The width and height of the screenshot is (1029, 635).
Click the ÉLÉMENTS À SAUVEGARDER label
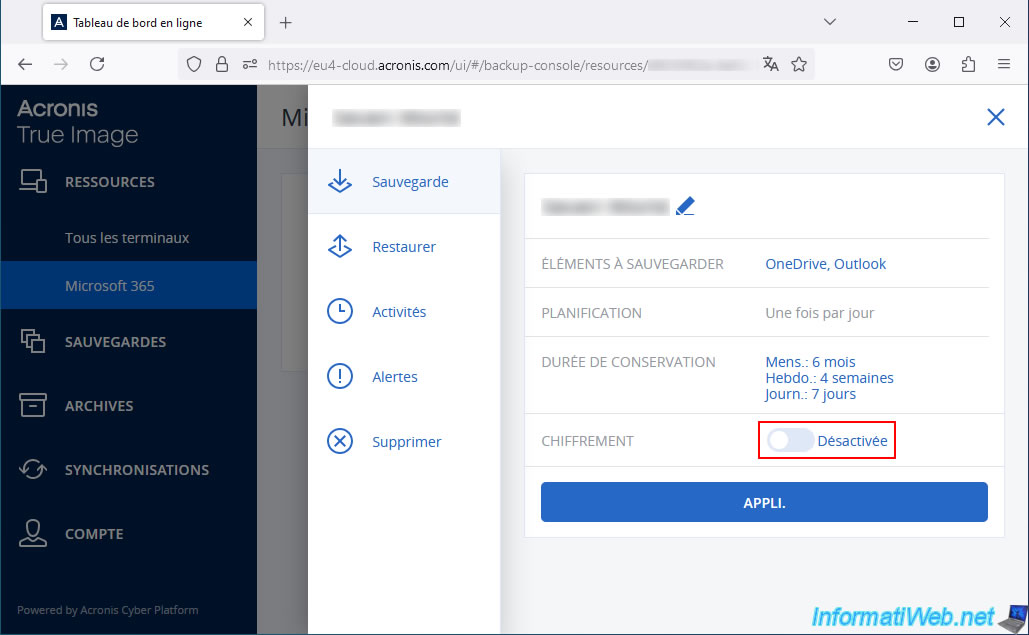pos(632,264)
